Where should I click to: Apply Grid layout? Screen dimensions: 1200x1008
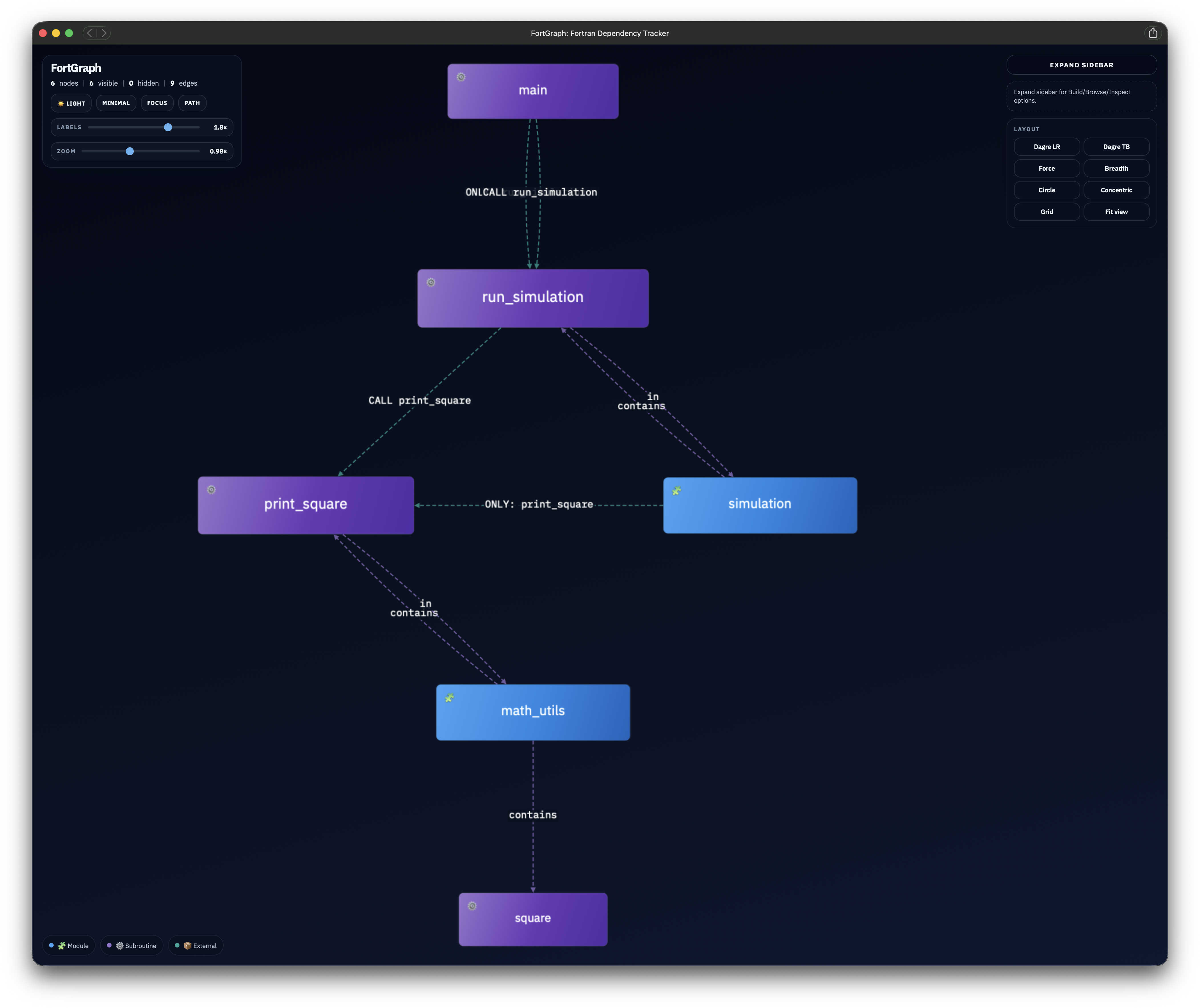1046,212
